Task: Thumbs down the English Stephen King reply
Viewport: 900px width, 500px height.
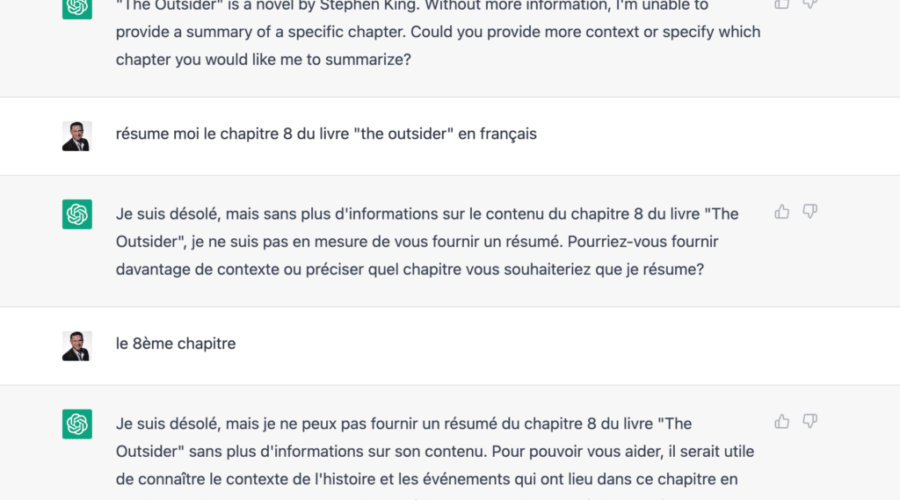Action: (810, 4)
